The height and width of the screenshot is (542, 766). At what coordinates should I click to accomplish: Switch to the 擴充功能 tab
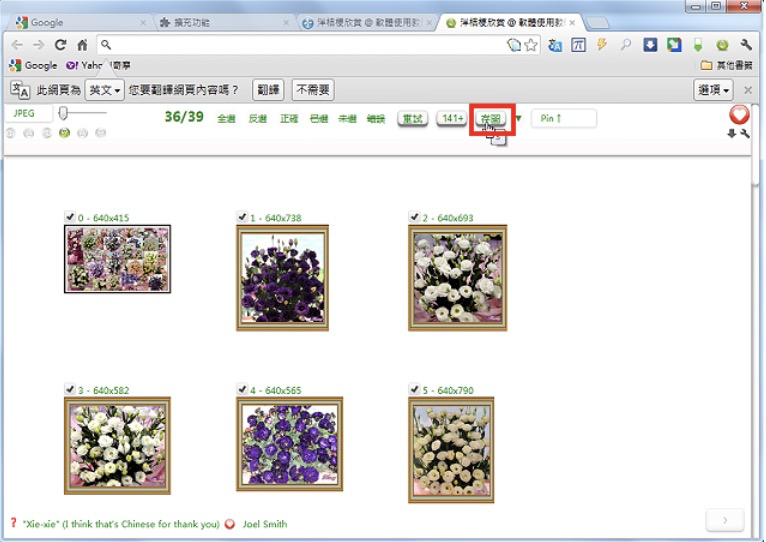220,21
